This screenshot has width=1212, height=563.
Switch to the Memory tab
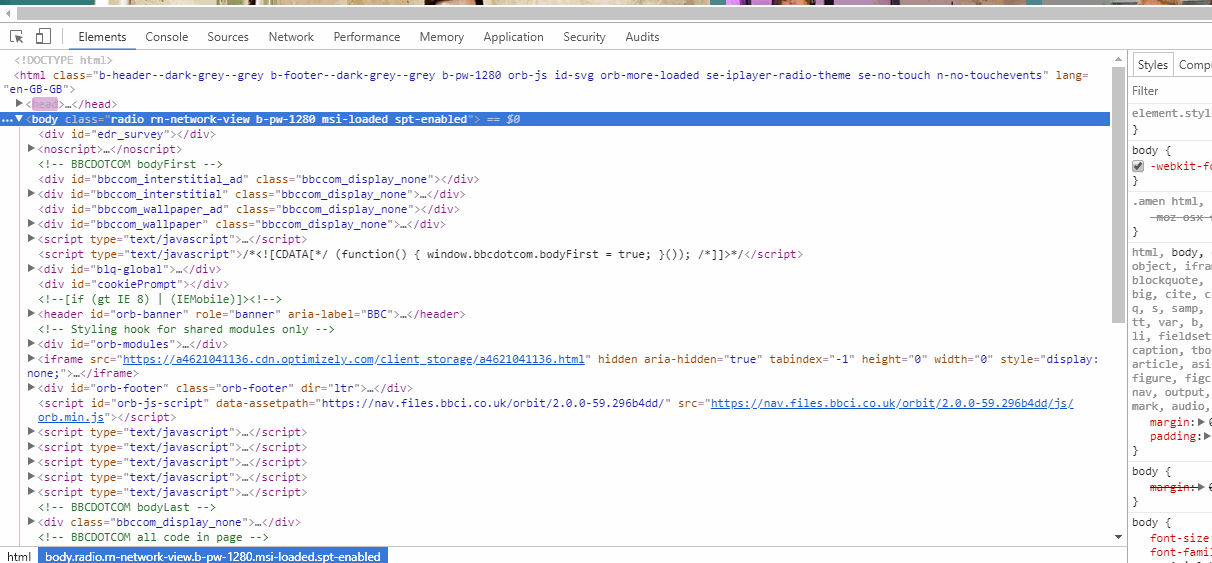point(442,37)
